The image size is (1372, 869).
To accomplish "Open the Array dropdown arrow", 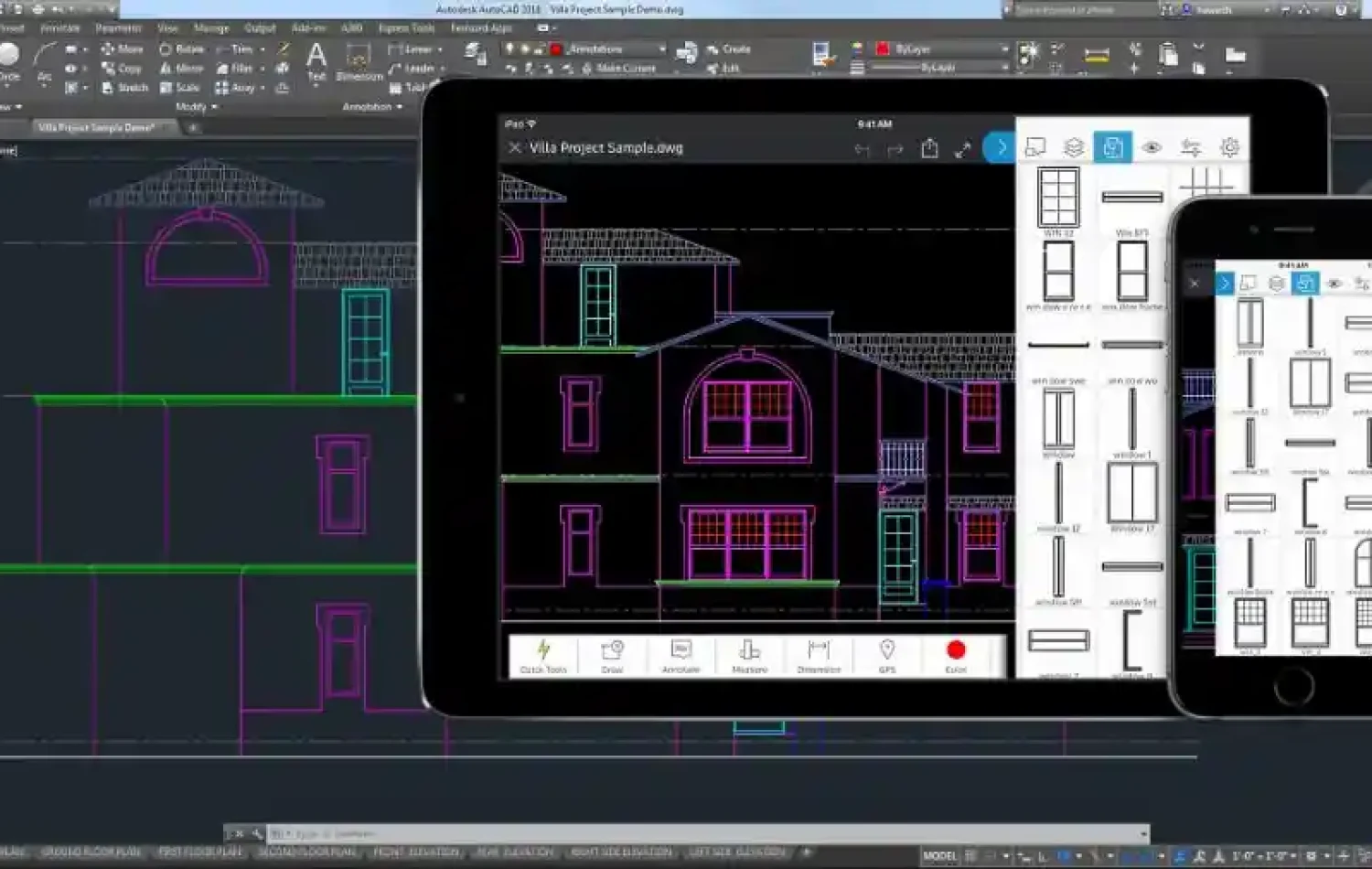I will point(263,88).
